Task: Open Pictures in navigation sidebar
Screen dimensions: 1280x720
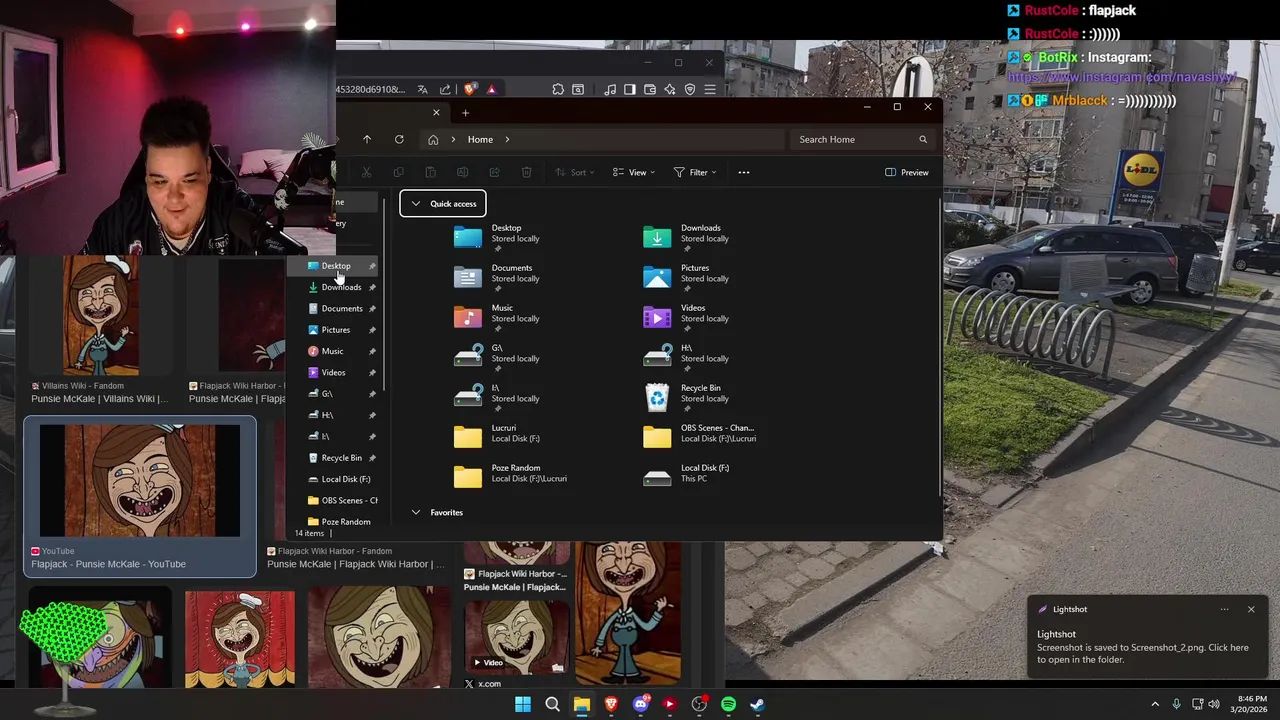Action: point(336,330)
